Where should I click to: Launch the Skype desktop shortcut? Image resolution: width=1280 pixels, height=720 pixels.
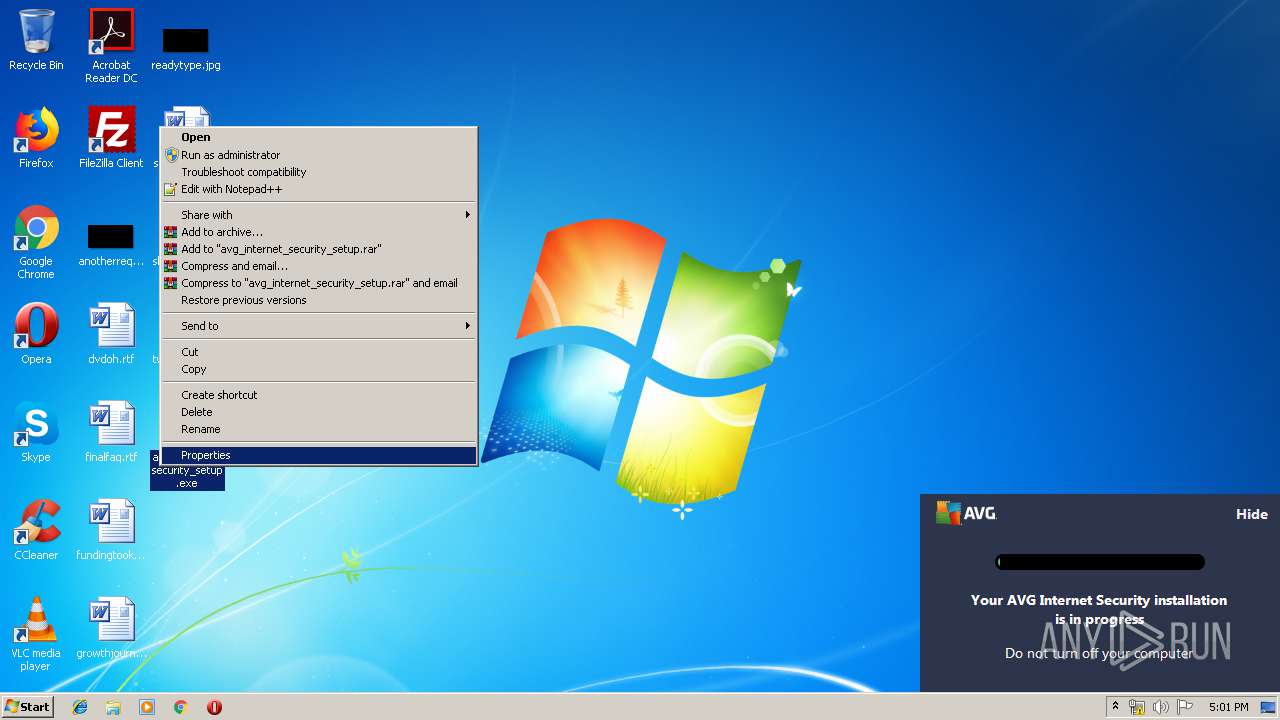coord(36,432)
